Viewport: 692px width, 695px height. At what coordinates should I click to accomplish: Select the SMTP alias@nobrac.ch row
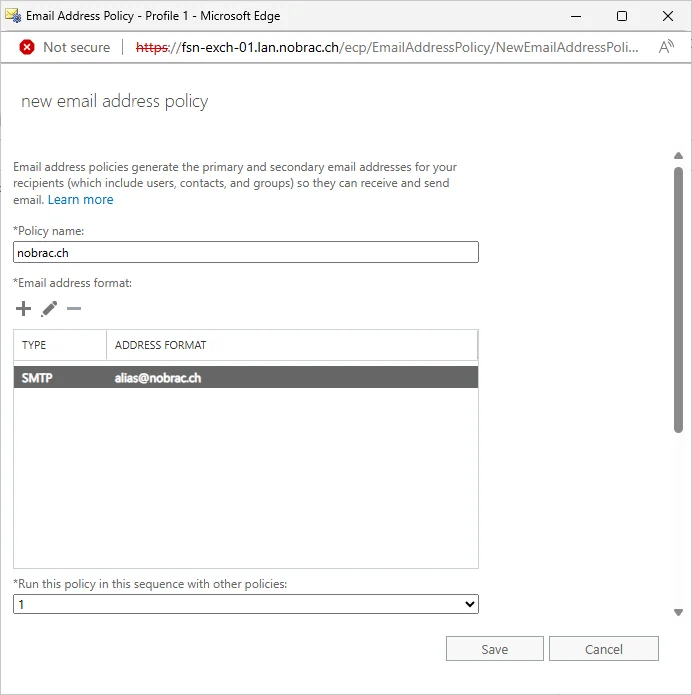pos(246,377)
